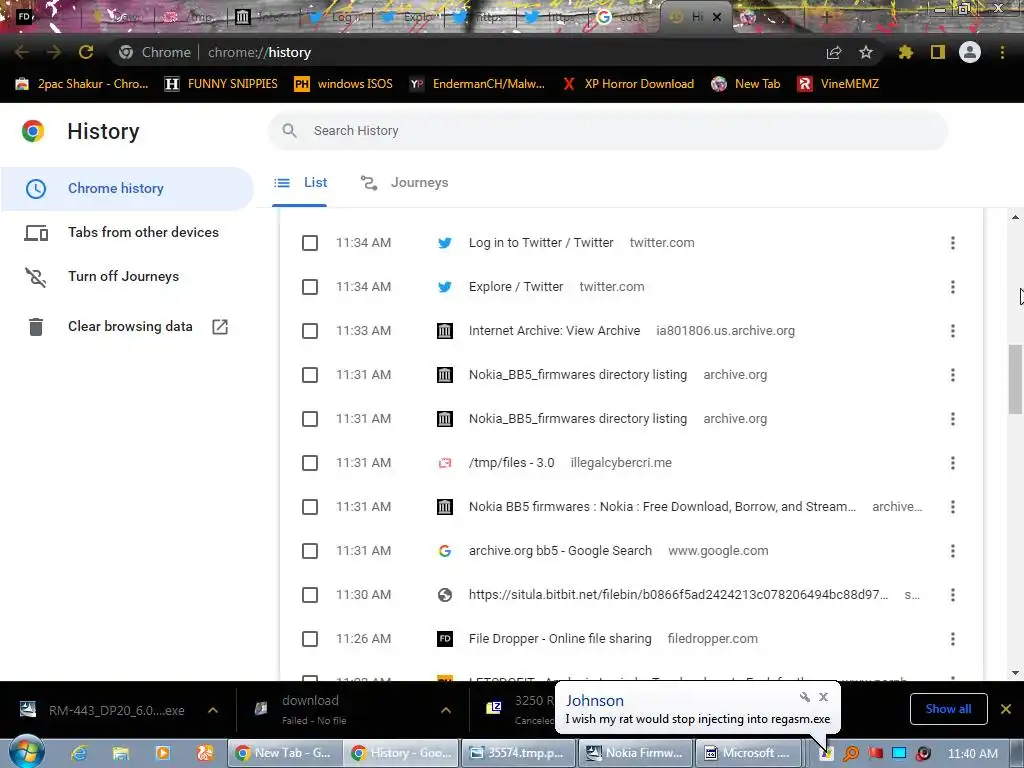Open the FUNNY SNIPPIES bookmark
The height and width of the screenshot is (768, 1024).
click(x=221, y=84)
